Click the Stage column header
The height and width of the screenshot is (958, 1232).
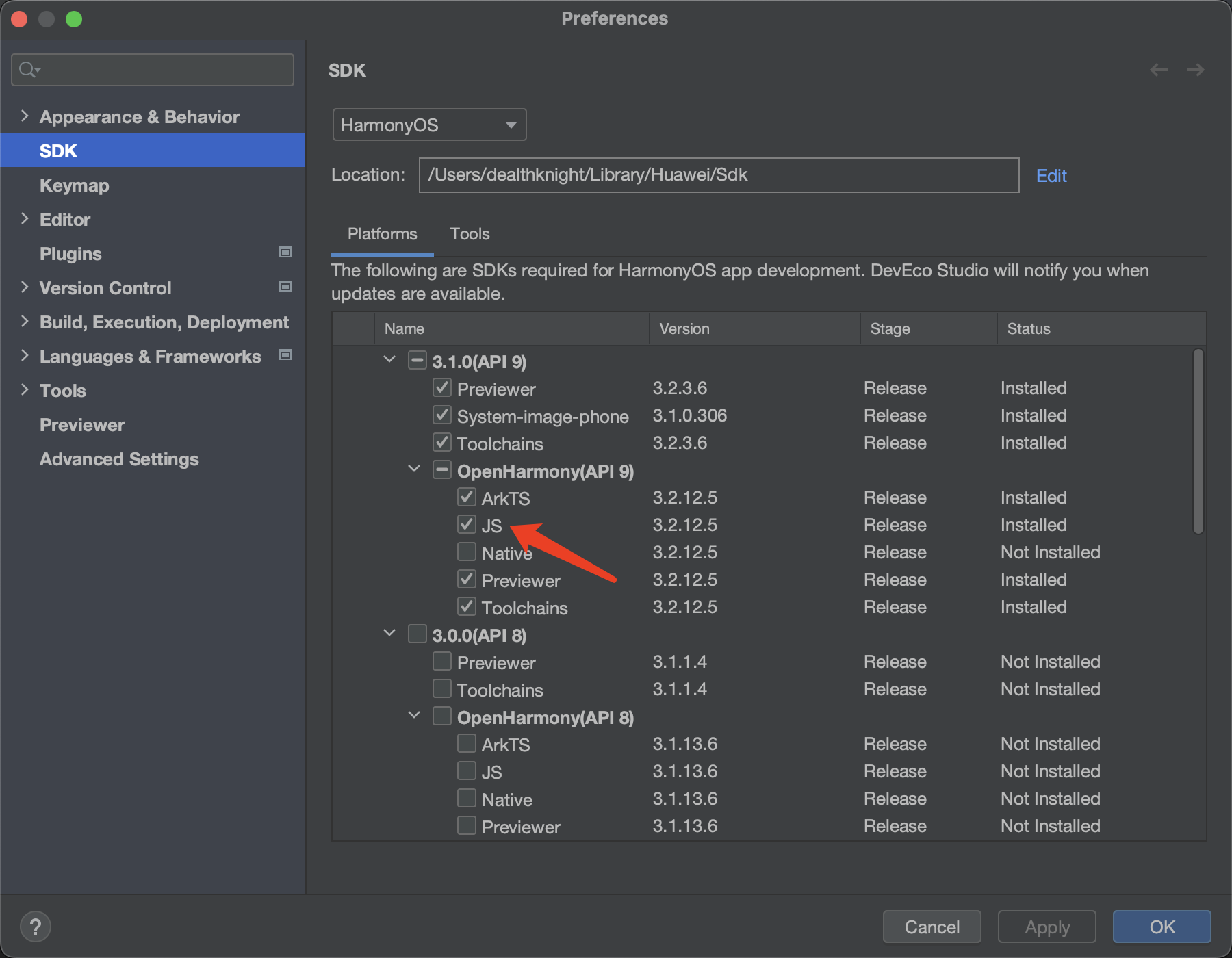point(929,328)
